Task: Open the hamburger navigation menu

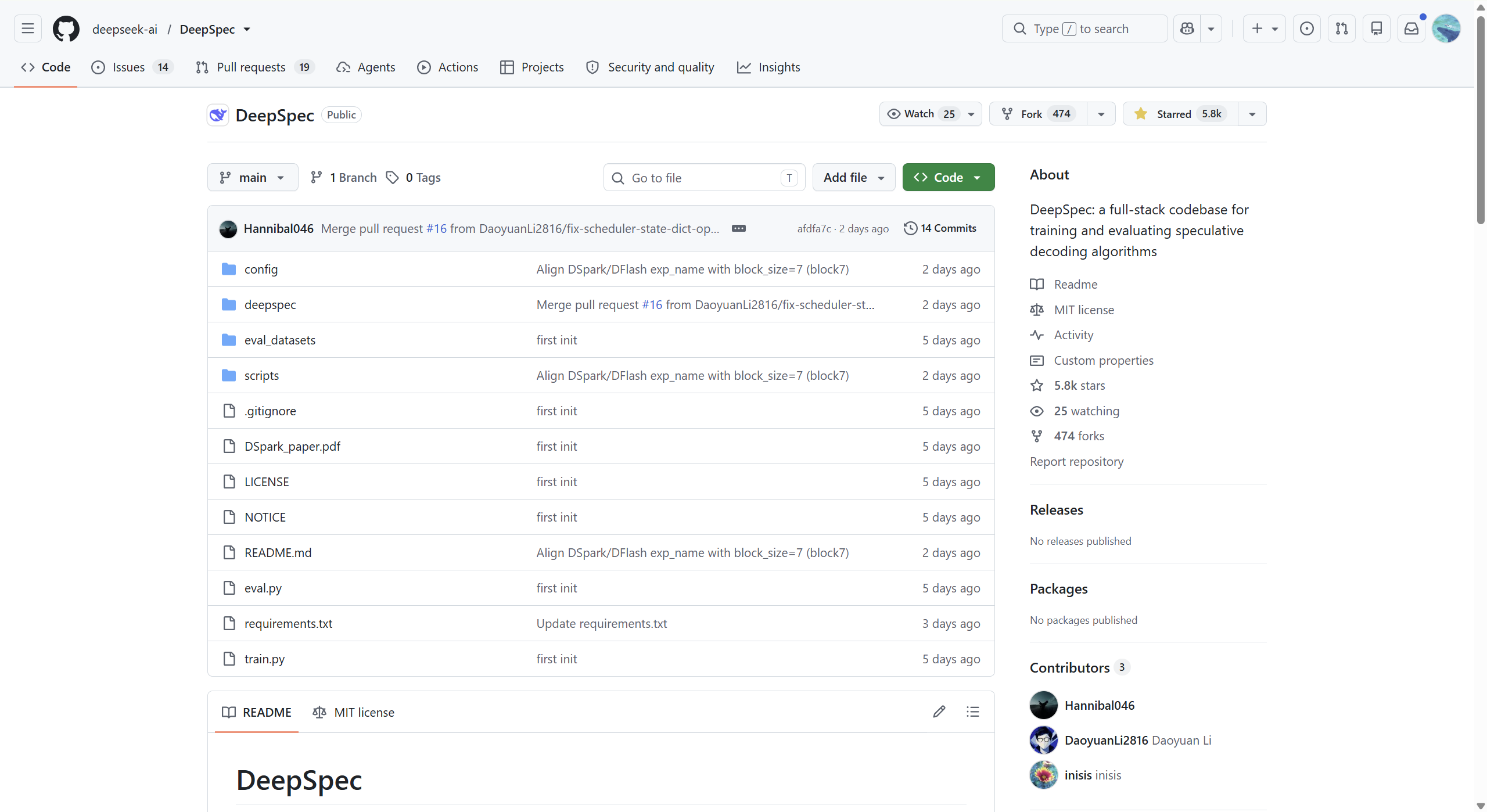Action: [x=28, y=28]
